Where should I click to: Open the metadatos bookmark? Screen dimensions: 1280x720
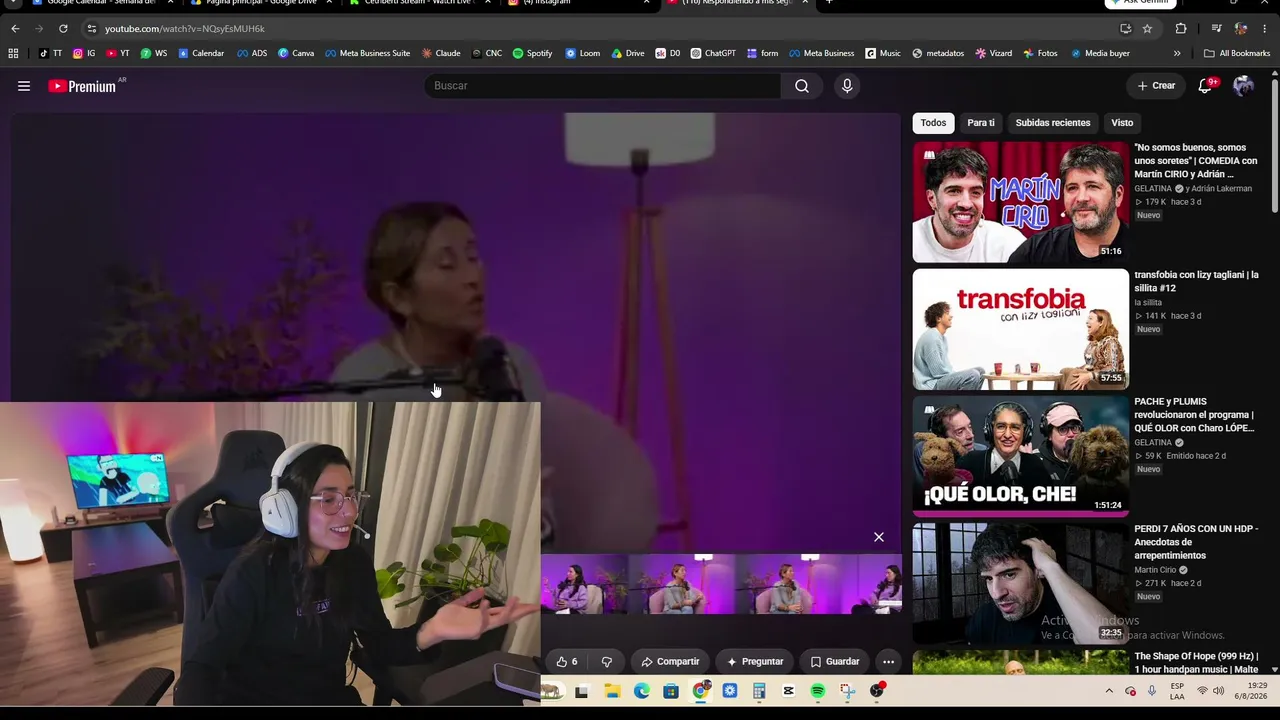[x=938, y=53]
